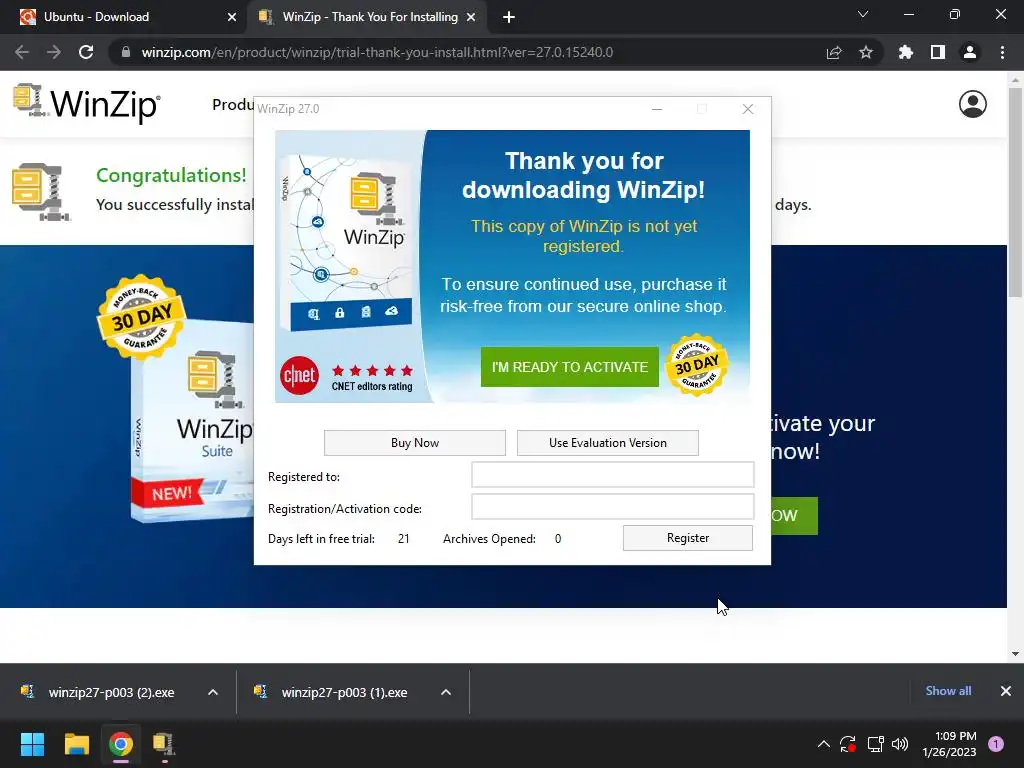Open the volume tray icon
Screen dimensions: 1024x768
[x=900, y=744]
